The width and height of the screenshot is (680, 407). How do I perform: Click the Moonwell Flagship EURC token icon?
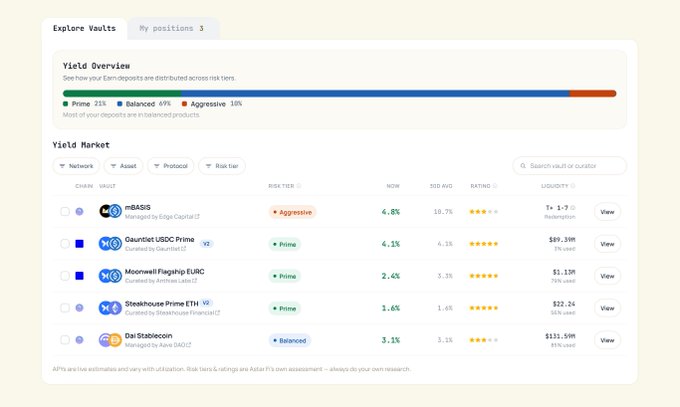[110, 276]
